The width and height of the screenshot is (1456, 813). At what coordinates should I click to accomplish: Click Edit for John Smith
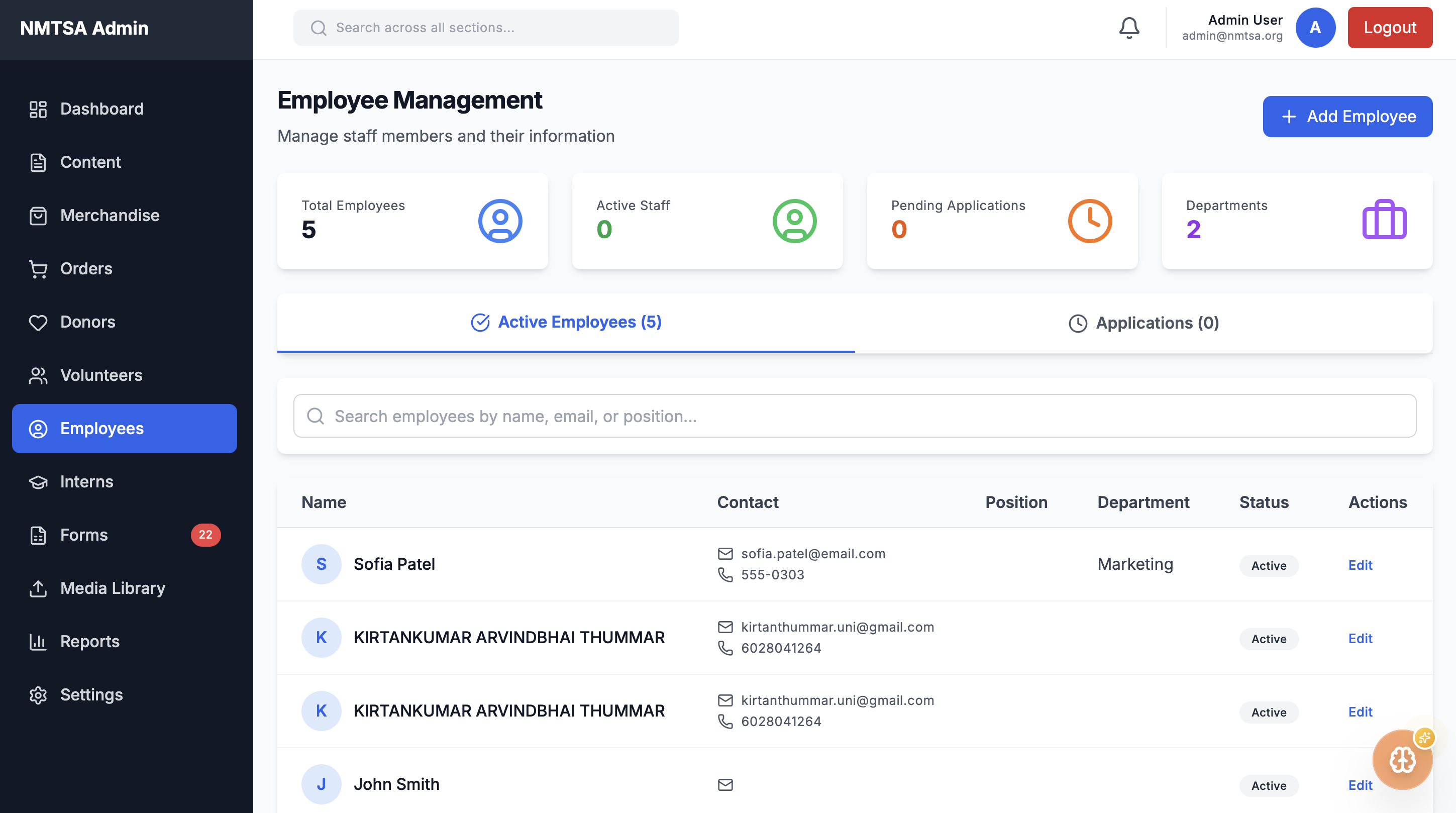pos(1360,785)
